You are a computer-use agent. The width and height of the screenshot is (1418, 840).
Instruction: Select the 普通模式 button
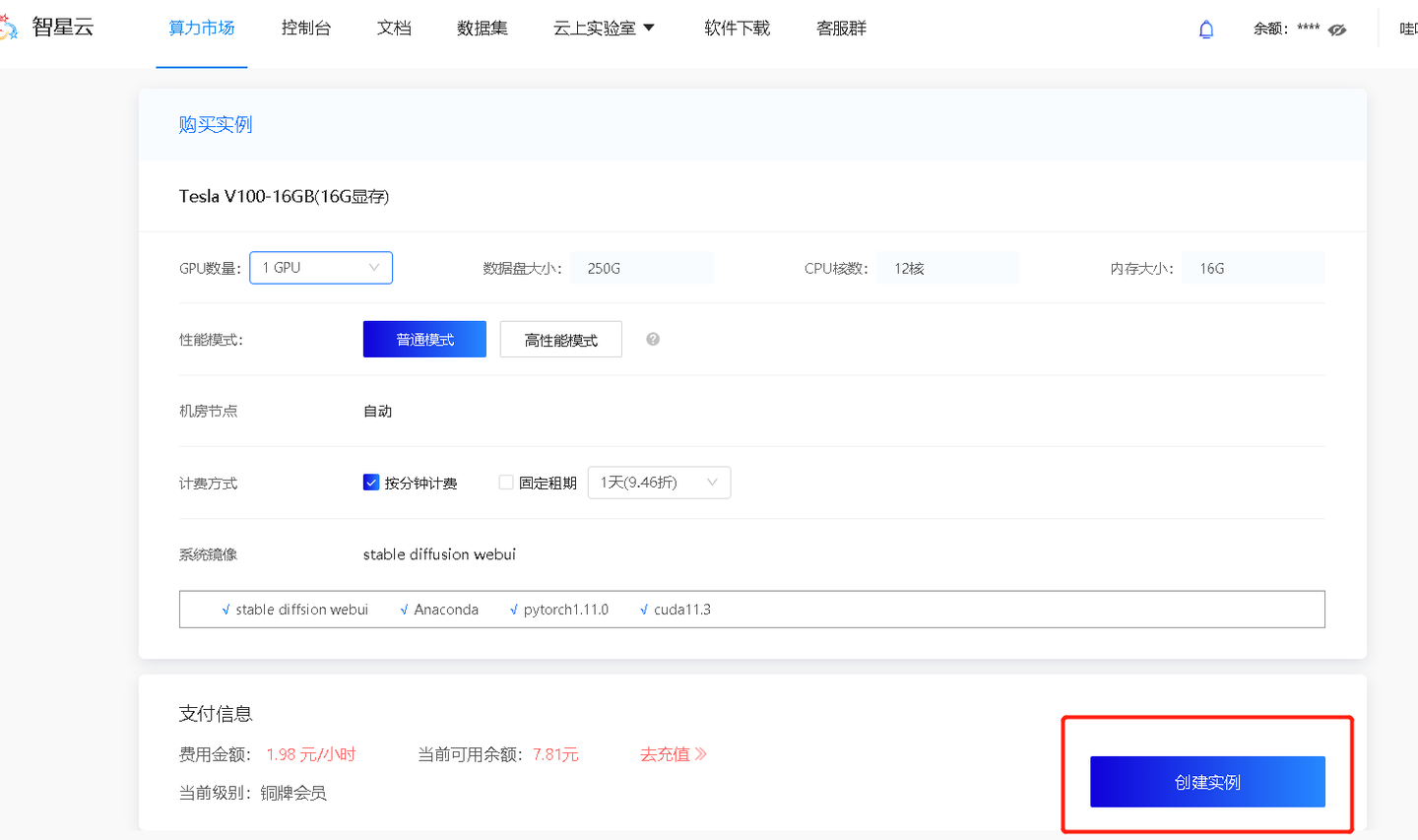(424, 339)
